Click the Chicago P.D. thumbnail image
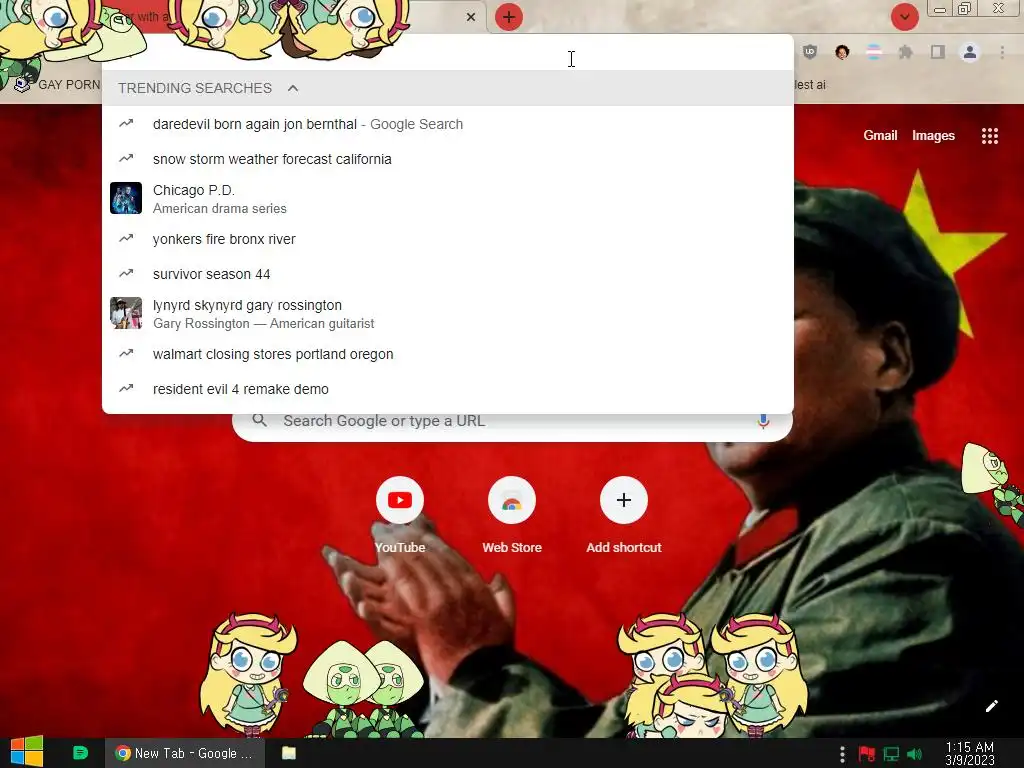Image resolution: width=1024 pixels, height=768 pixels. point(126,198)
